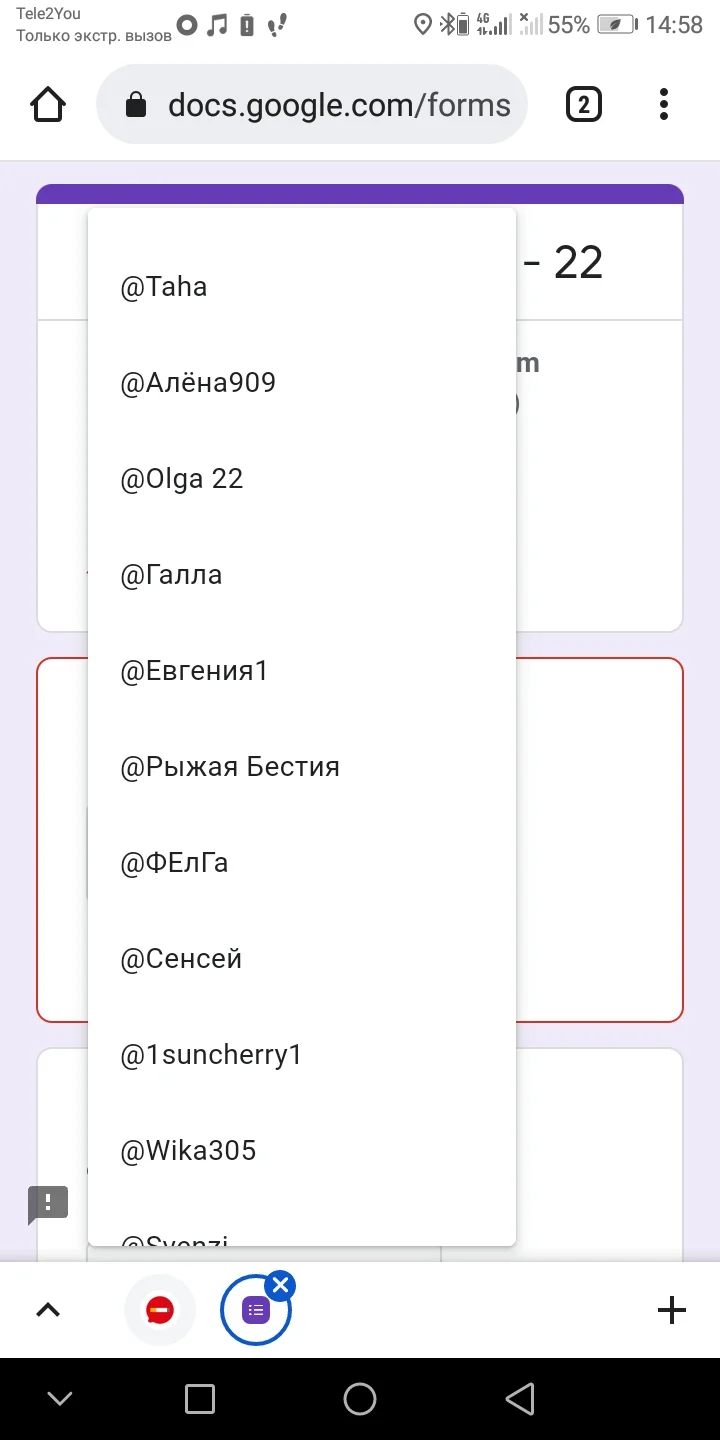Click the docs.google.com/forms address bar
Viewport: 720px width, 1440px height.
[x=338, y=105]
